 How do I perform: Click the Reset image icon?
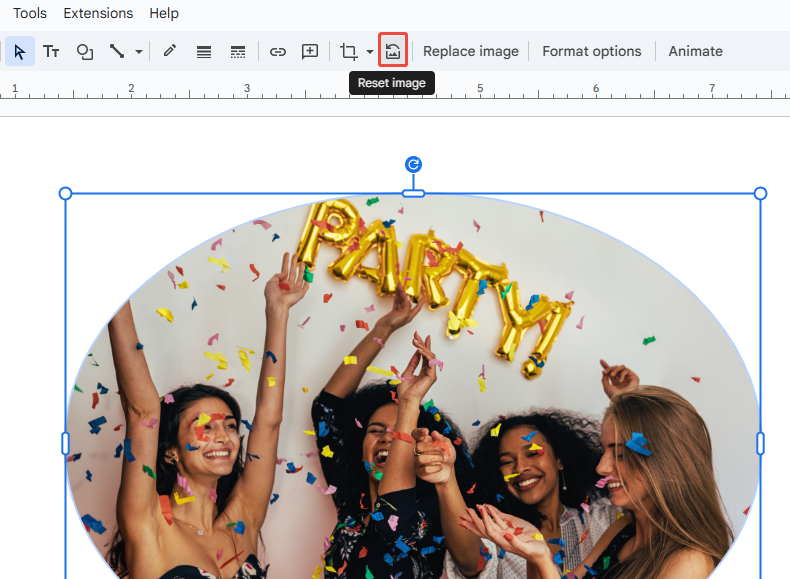[x=393, y=51]
